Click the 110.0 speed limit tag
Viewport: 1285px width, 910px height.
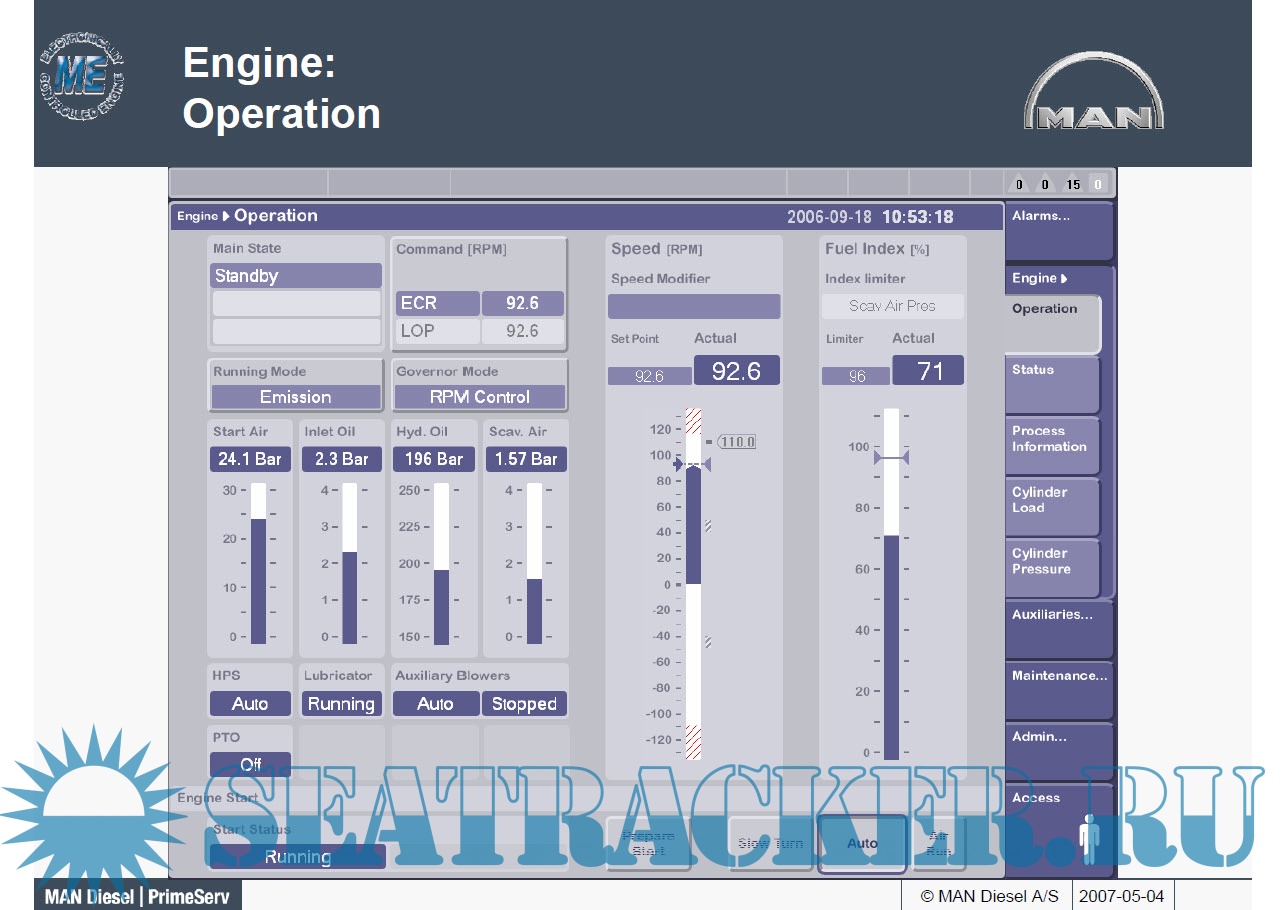click(x=736, y=442)
